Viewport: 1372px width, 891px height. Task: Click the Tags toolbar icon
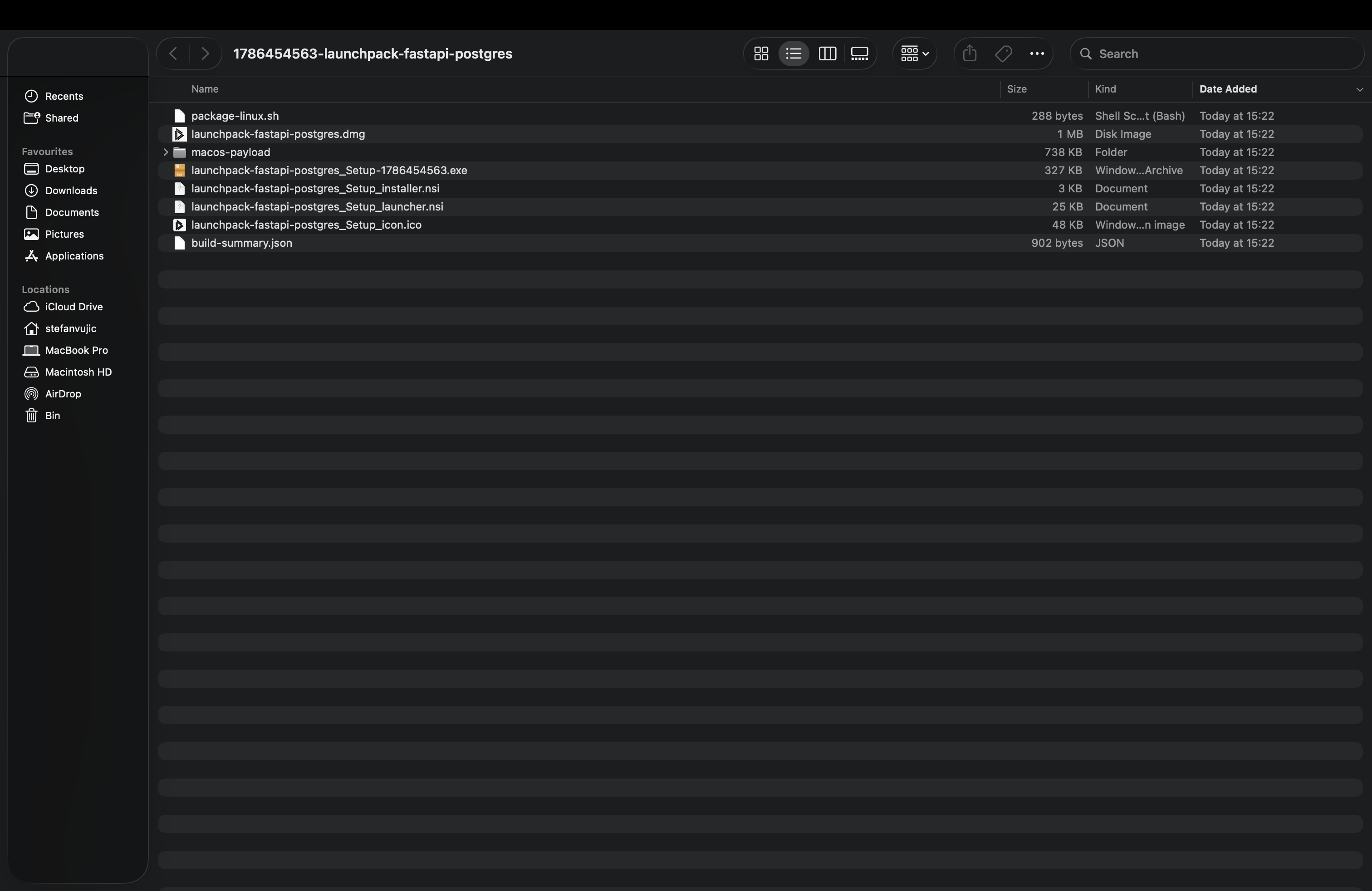click(x=1004, y=54)
